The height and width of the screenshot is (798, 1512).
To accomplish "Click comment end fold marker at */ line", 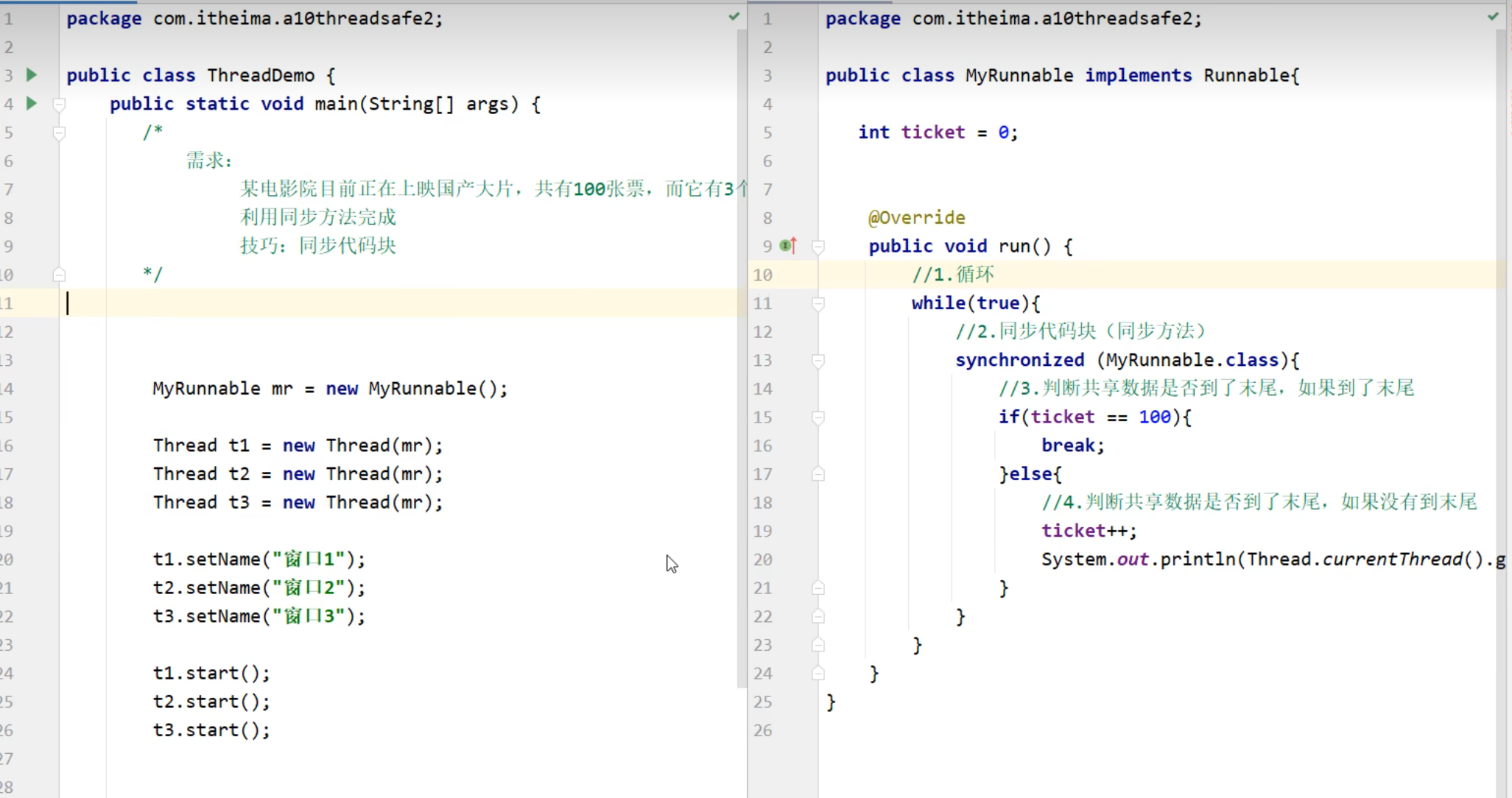I will click(60, 275).
